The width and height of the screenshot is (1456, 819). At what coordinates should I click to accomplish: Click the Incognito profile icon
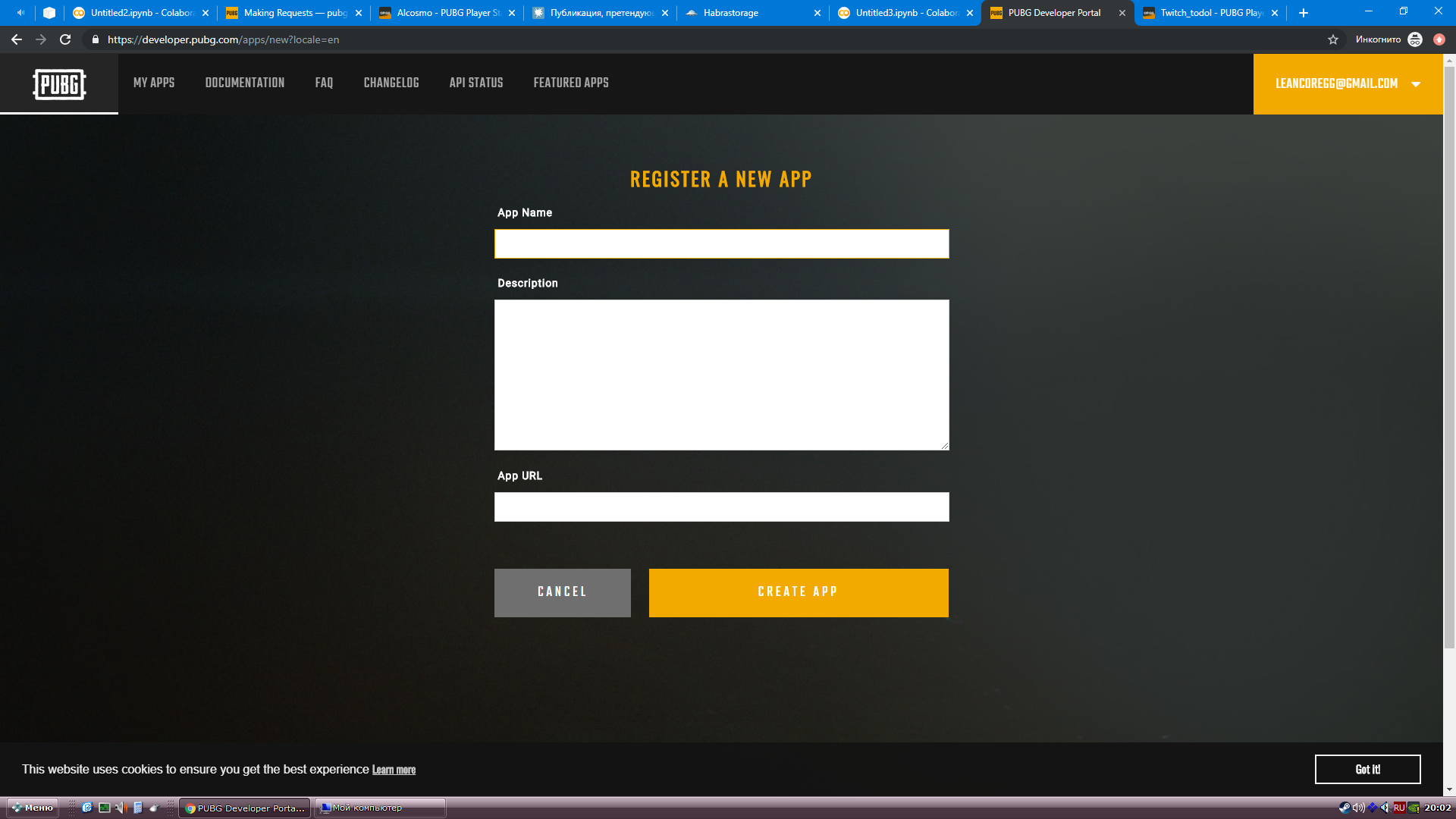pyautogui.click(x=1414, y=39)
